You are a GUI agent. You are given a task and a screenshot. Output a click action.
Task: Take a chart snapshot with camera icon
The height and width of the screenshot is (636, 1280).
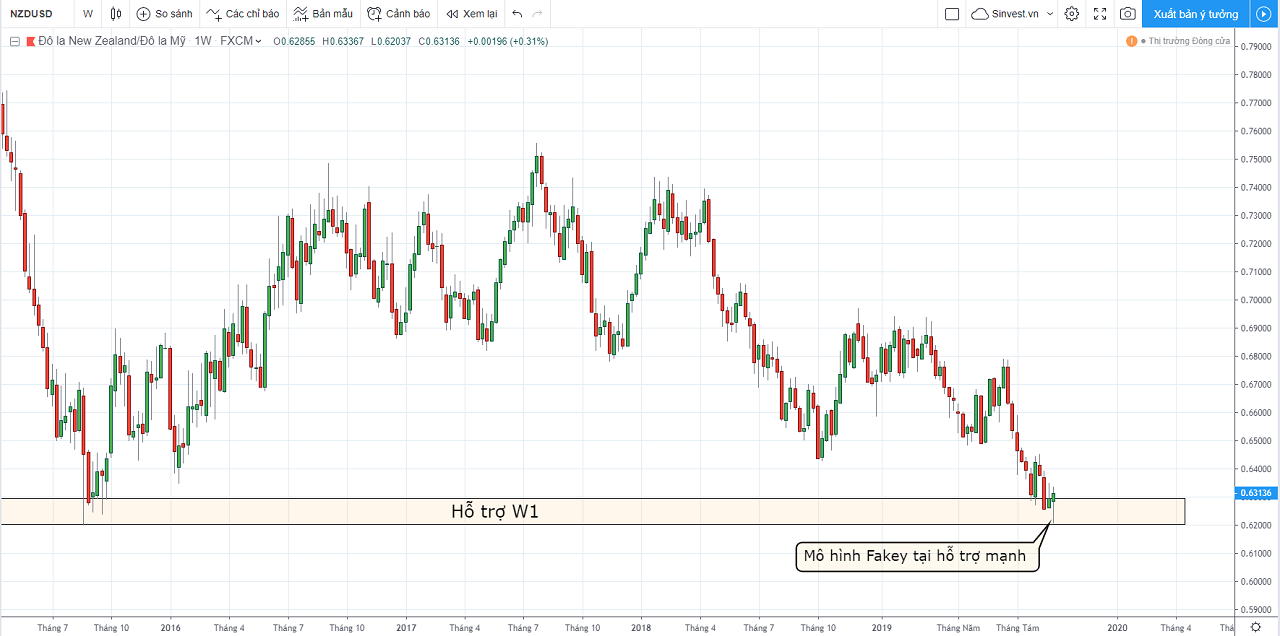[x=1128, y=14]
